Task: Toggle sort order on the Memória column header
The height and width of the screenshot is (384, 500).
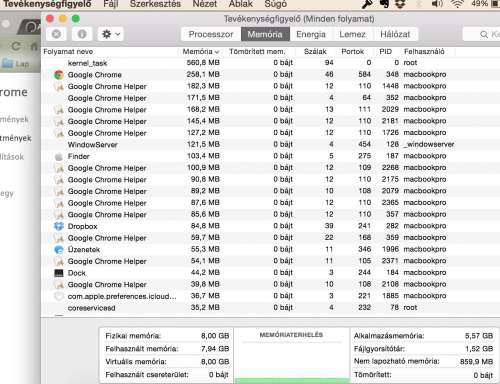Action: [201, 52]
